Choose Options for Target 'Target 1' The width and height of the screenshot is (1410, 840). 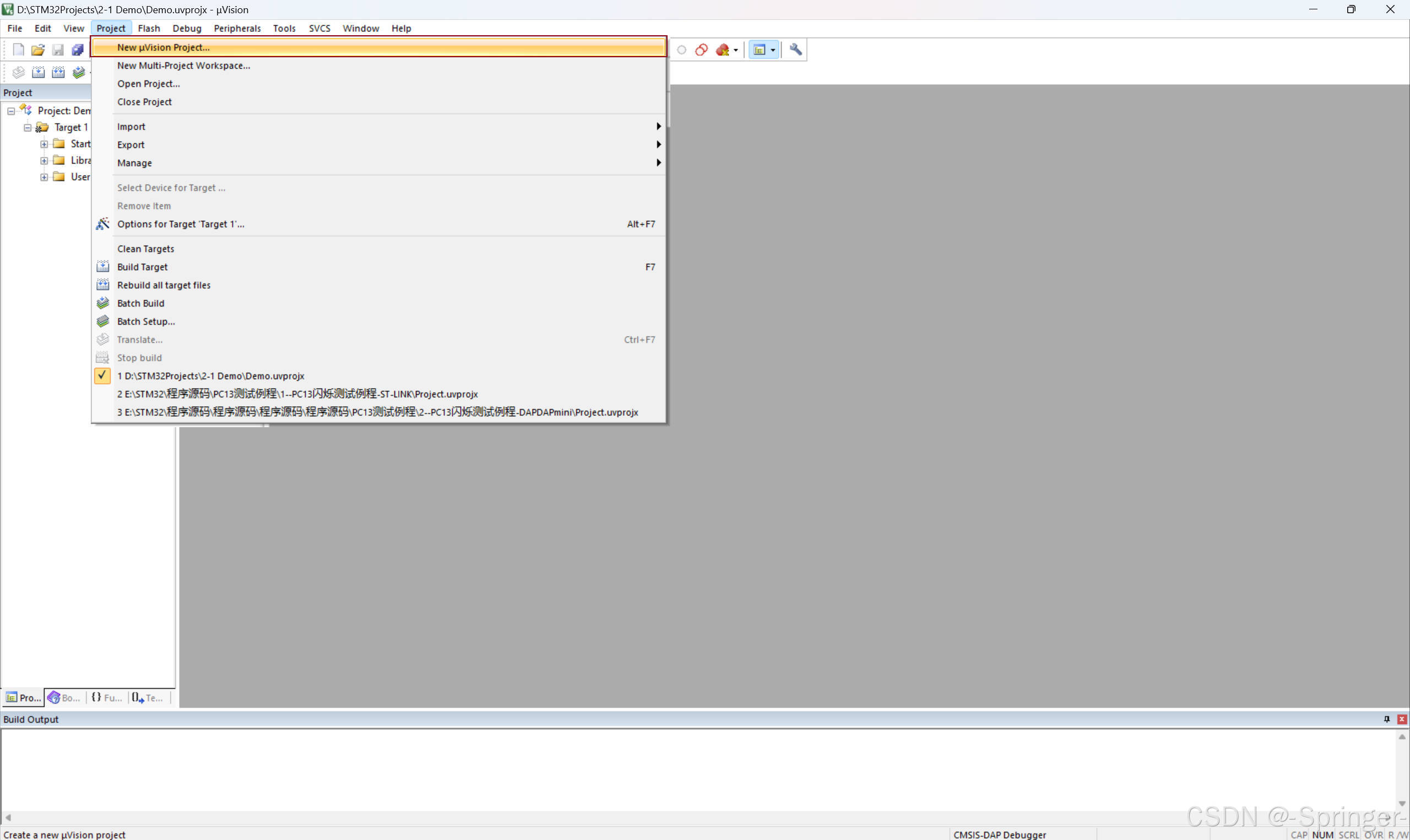[181, 224]
